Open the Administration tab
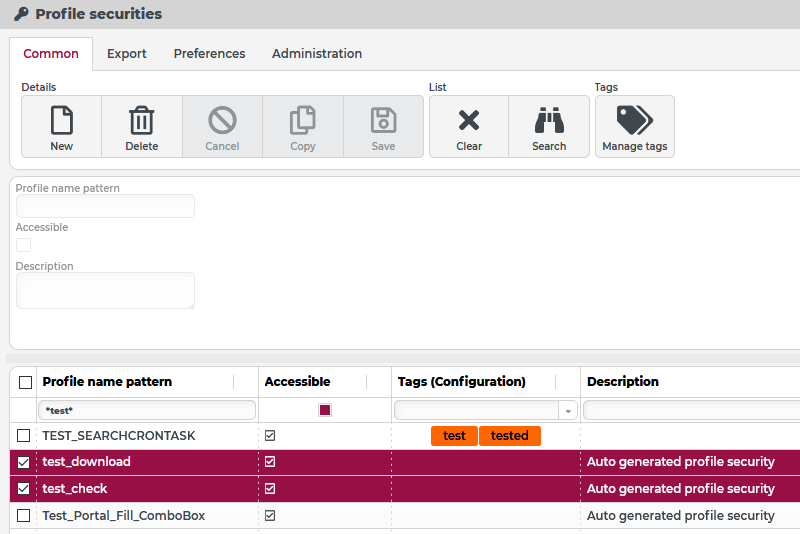The image size is (800, 534). 317,54
